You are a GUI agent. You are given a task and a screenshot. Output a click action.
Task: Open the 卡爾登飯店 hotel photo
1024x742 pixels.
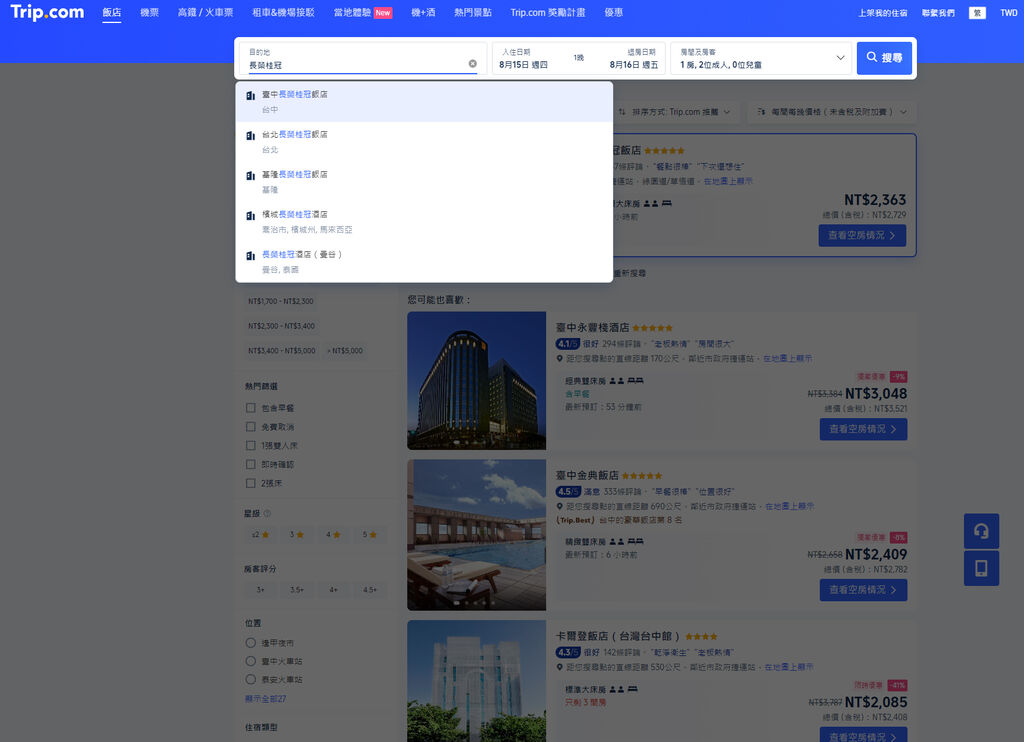tap(477, 681)
